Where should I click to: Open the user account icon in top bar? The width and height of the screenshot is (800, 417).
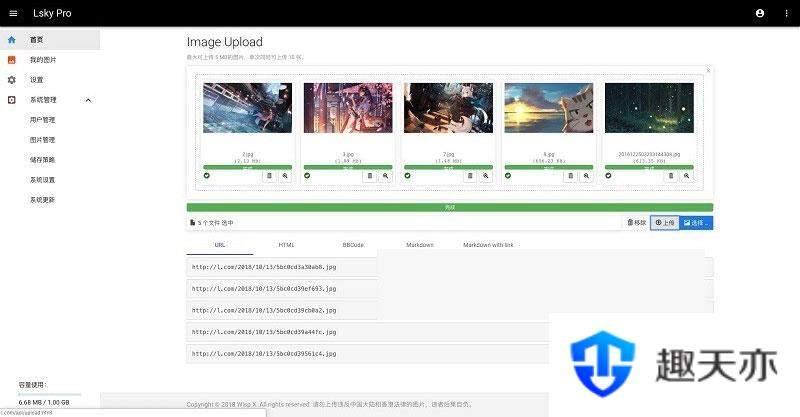pyautogui.click(x=760, y=13)
